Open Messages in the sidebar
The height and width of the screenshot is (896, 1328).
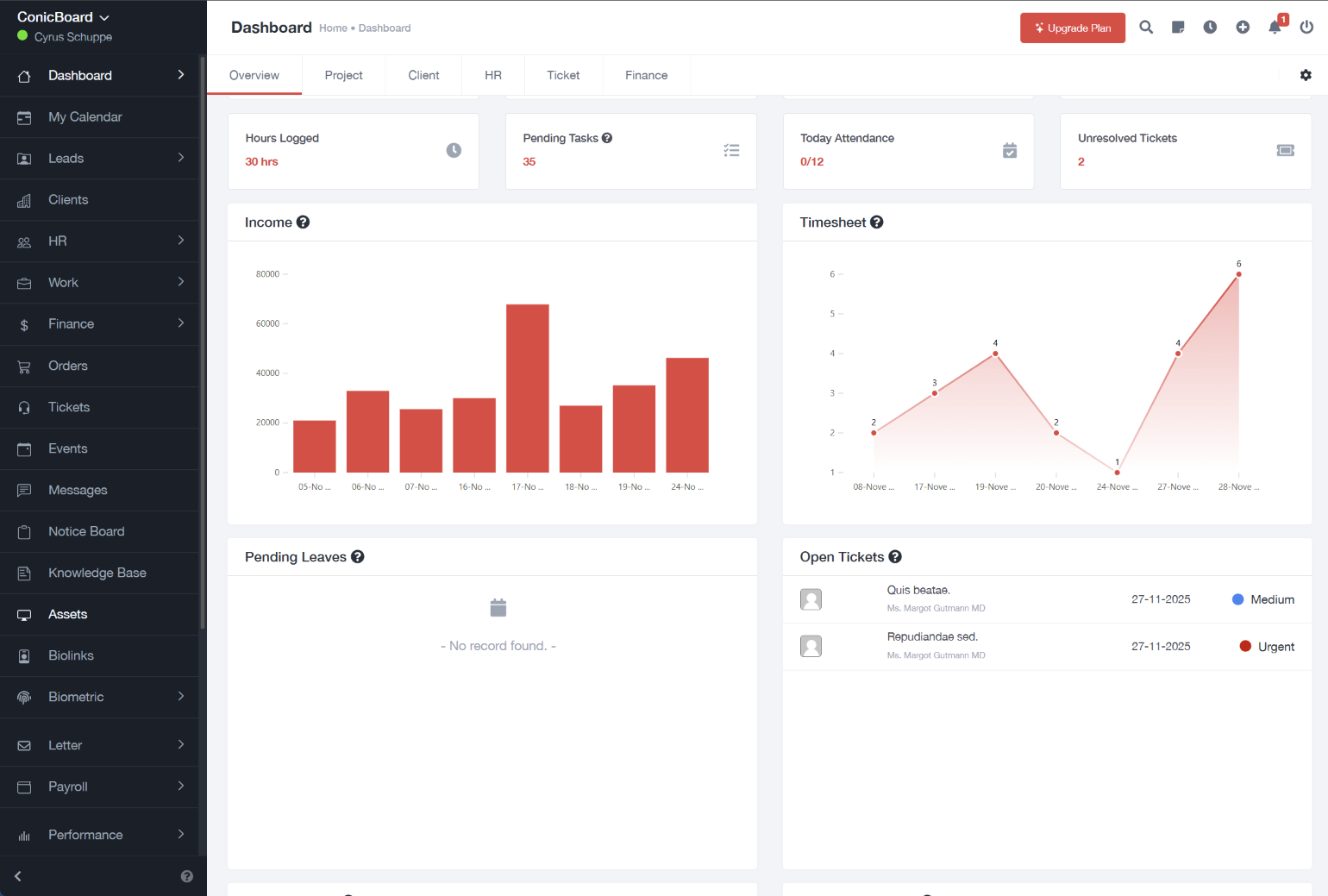click(x=99, y=490)
